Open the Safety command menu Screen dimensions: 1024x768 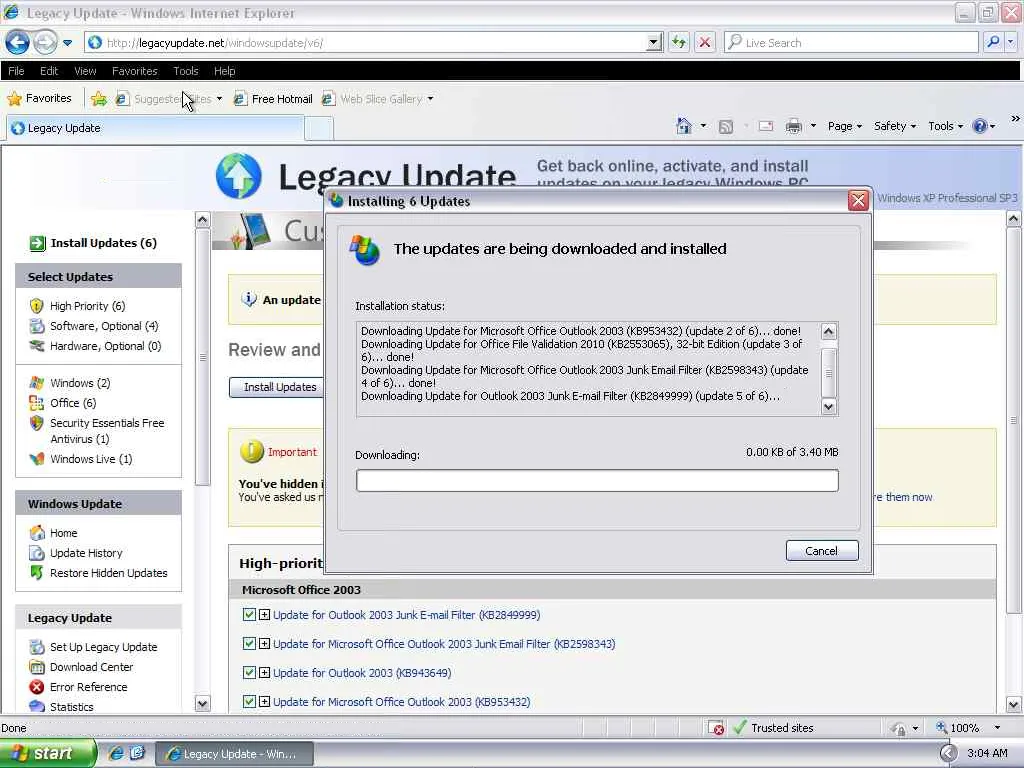click(895, 126)
